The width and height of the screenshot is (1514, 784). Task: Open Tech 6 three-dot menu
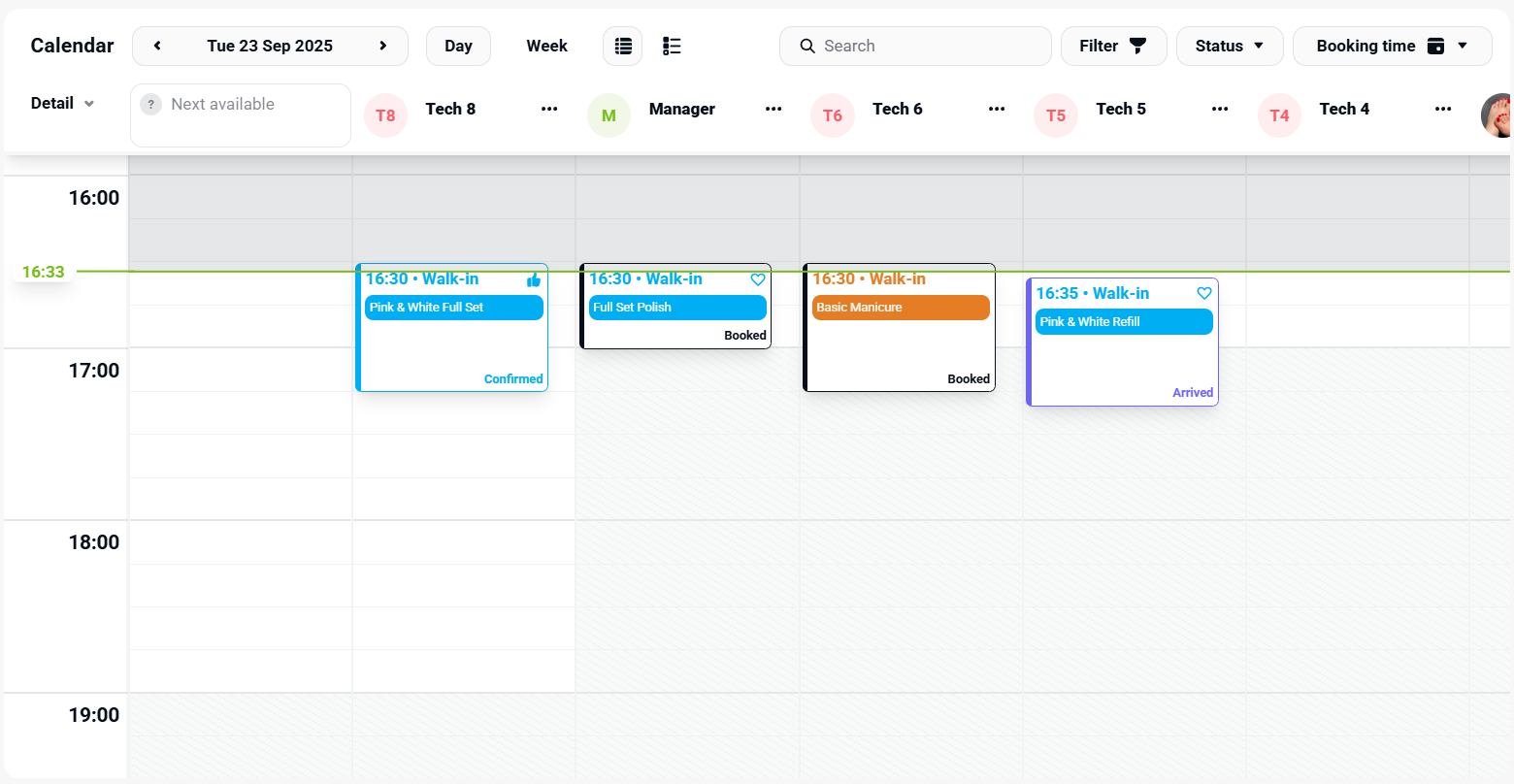tap(997, 109)
